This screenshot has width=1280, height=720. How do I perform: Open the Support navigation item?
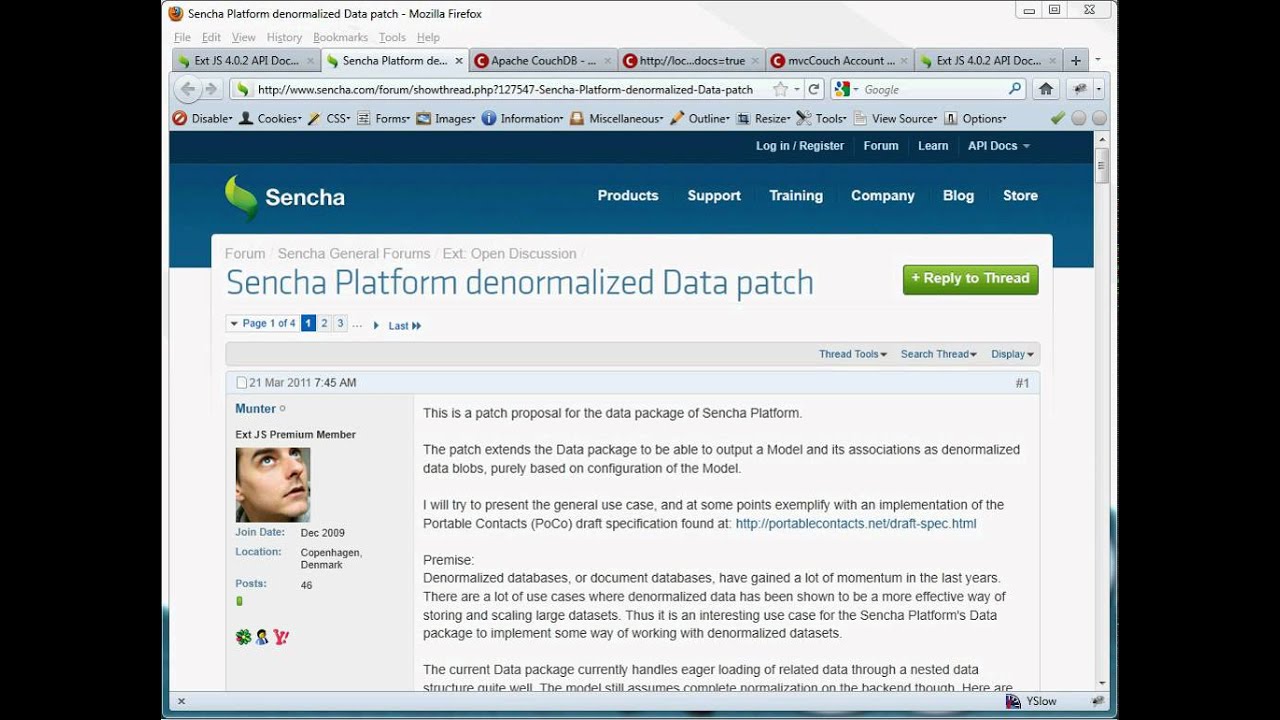tap(714, 196)
